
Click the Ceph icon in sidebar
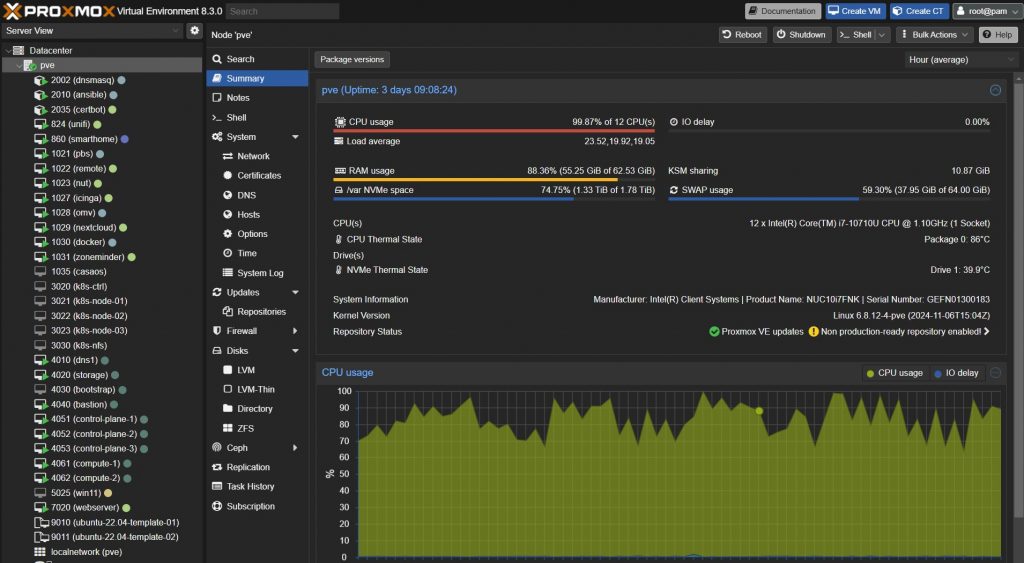click(x=218, y=447)
